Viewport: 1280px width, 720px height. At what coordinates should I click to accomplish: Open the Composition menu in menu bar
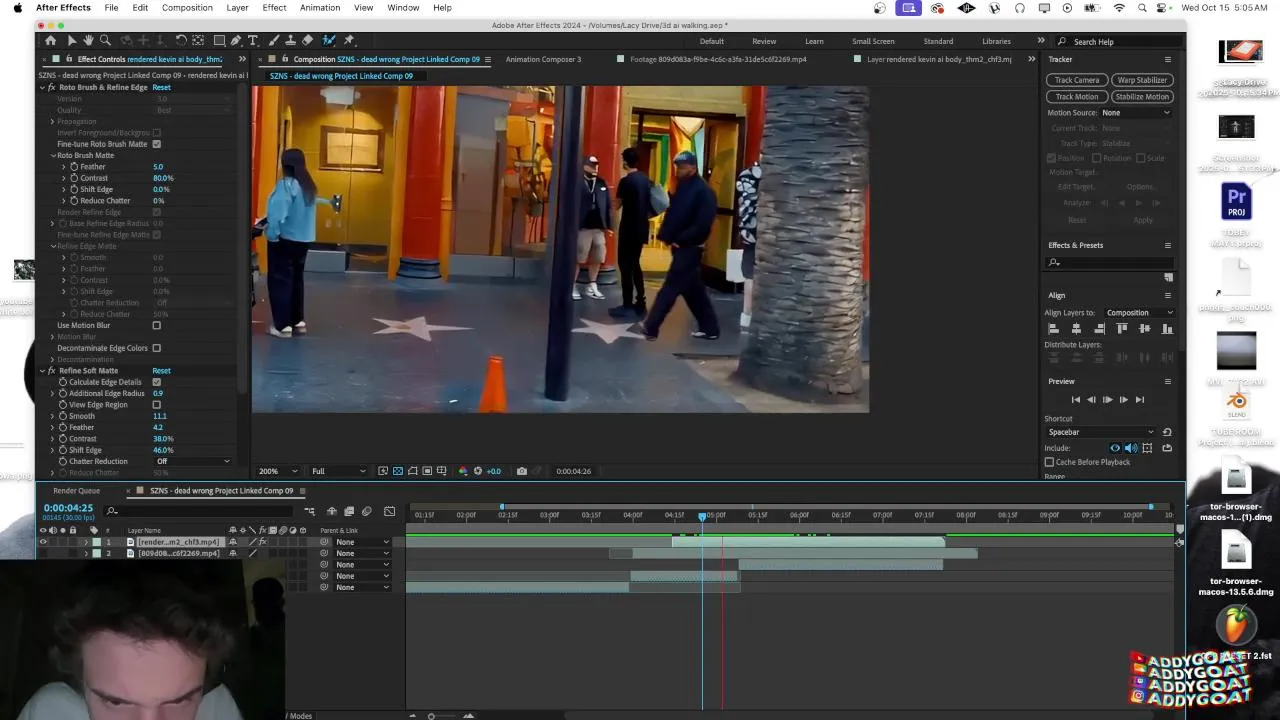(187, 8)
